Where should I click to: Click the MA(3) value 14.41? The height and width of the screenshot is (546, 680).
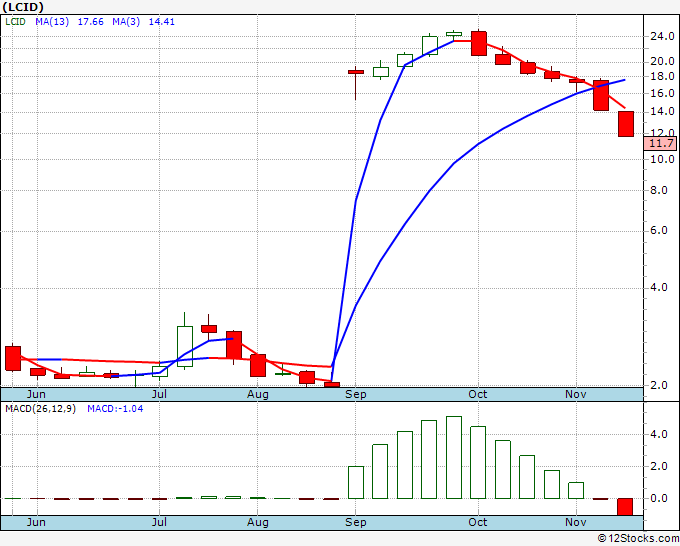click(x=161, y=21)
